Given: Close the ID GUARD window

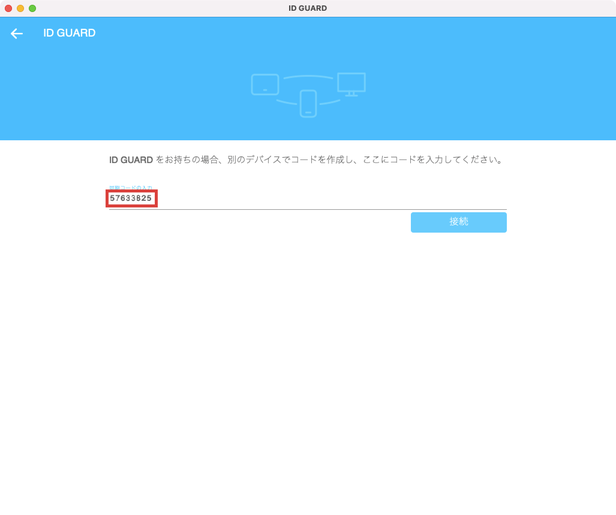Looking at the screenshot, I should click(x=8, y=8).
